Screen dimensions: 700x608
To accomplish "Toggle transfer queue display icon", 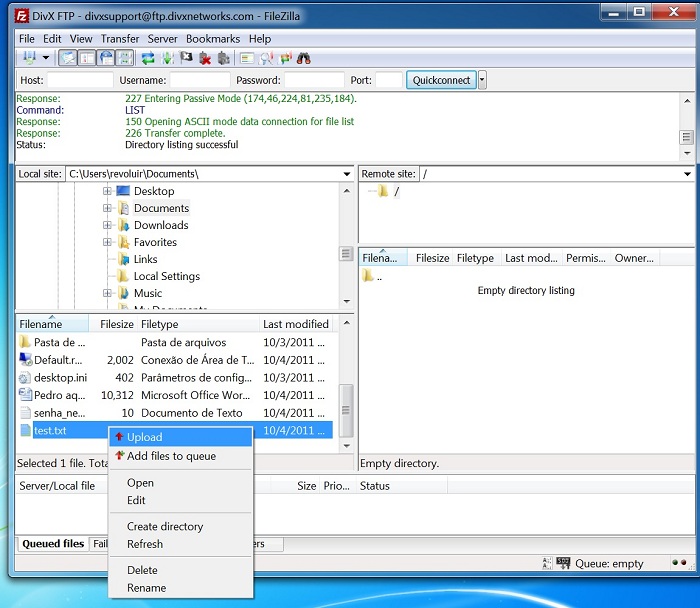I will pos(125,58).
